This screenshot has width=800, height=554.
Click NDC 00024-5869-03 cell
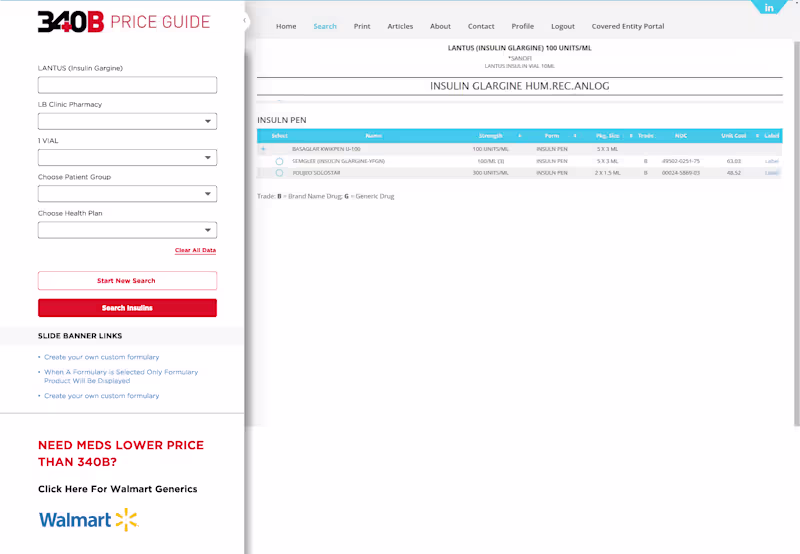[x=681, y=173]
